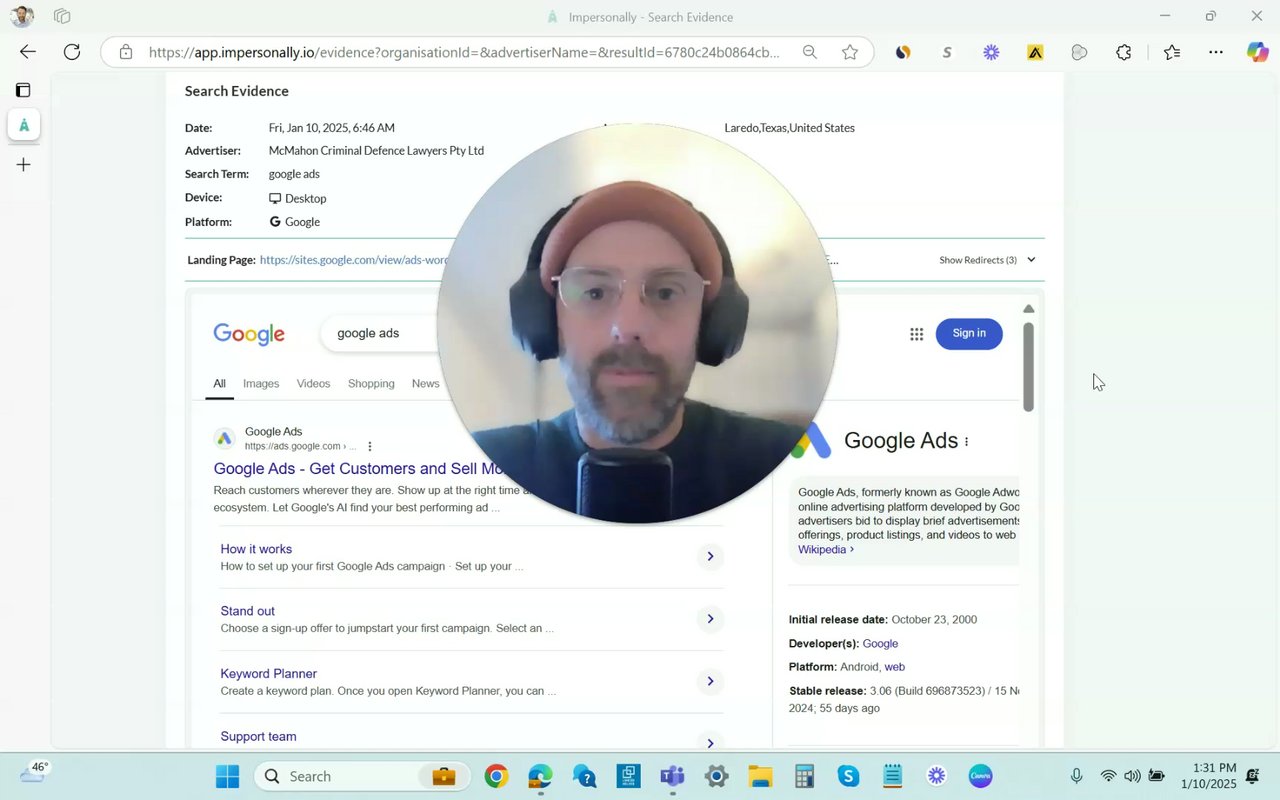Expand the Keyword Planner chevron arrow
This screenshot has width=1280, height=800.
(x=710, y=681)
